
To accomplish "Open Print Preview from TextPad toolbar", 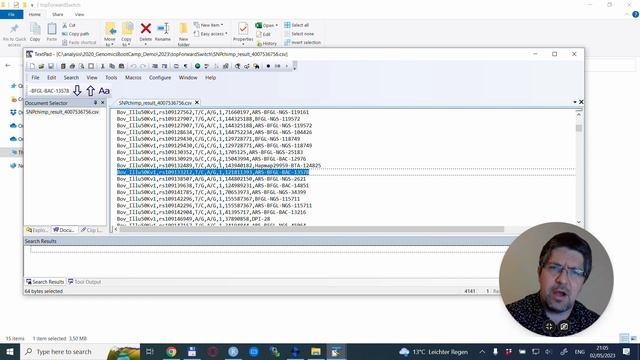I will point(82,66).
